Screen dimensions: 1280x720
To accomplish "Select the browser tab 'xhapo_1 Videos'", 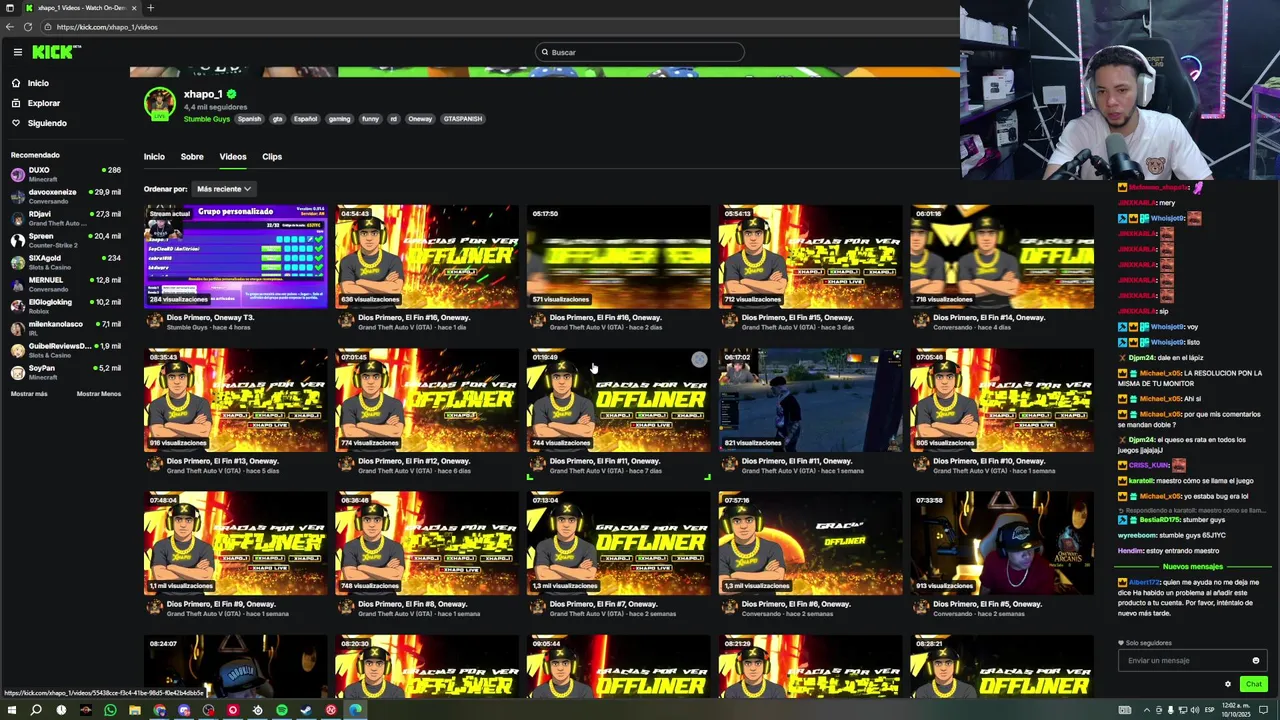I will pos(80,8).
